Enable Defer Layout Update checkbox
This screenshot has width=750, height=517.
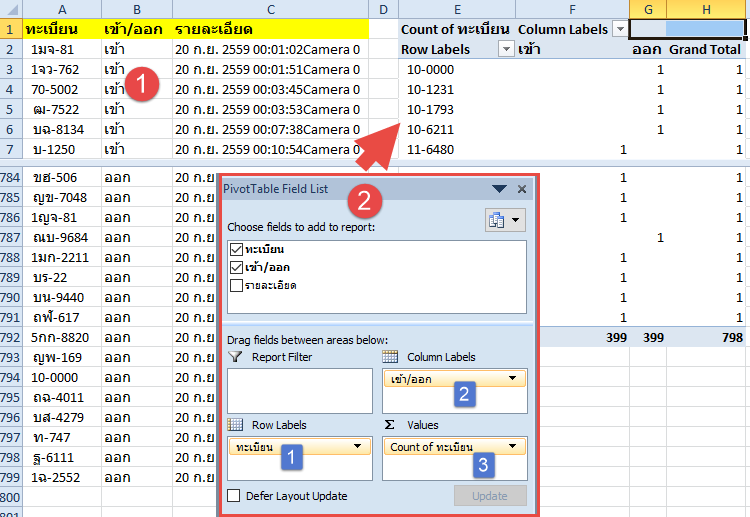[x=233, y=495]
